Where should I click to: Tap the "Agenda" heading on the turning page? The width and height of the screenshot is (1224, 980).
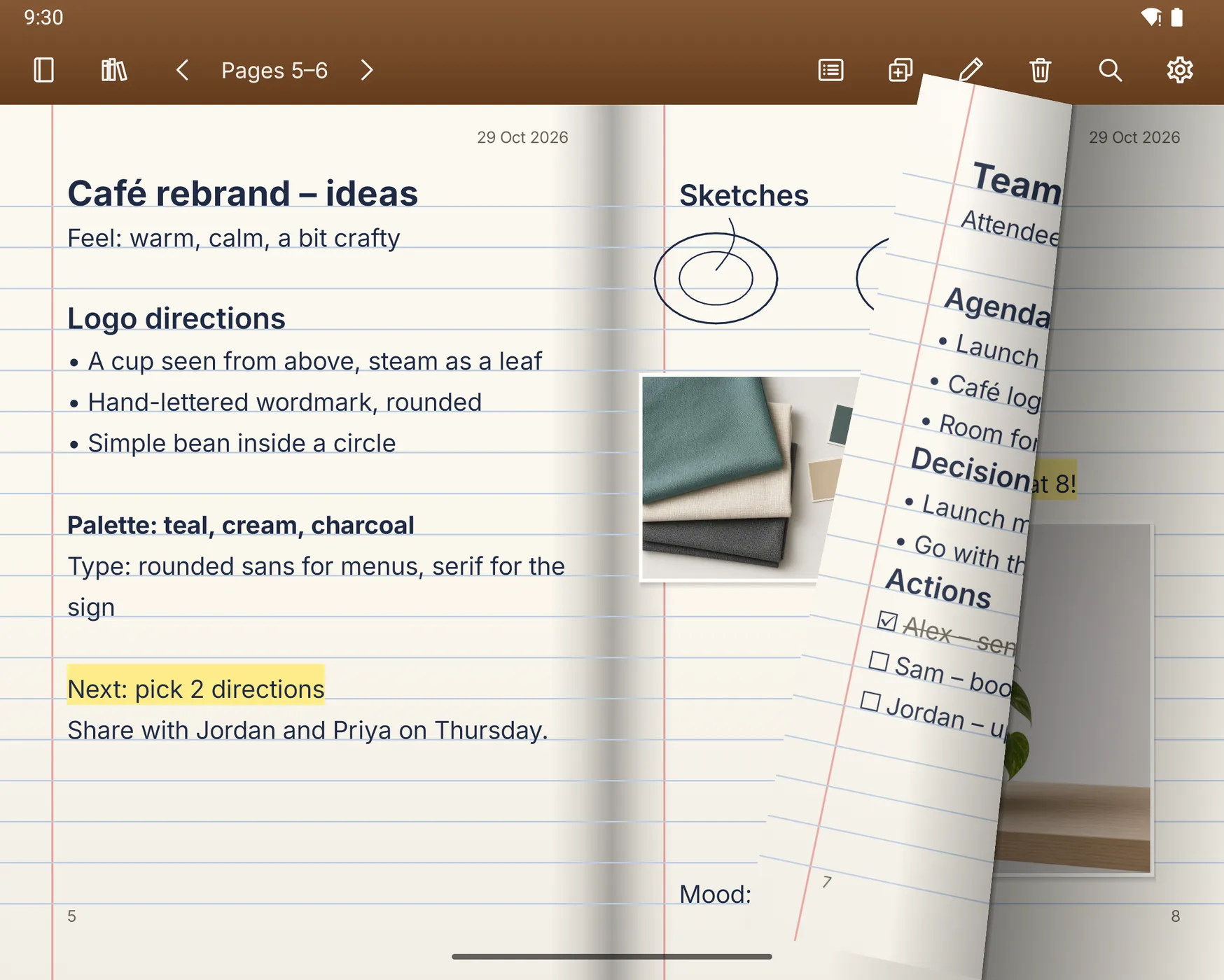click(x=997, y=307)
